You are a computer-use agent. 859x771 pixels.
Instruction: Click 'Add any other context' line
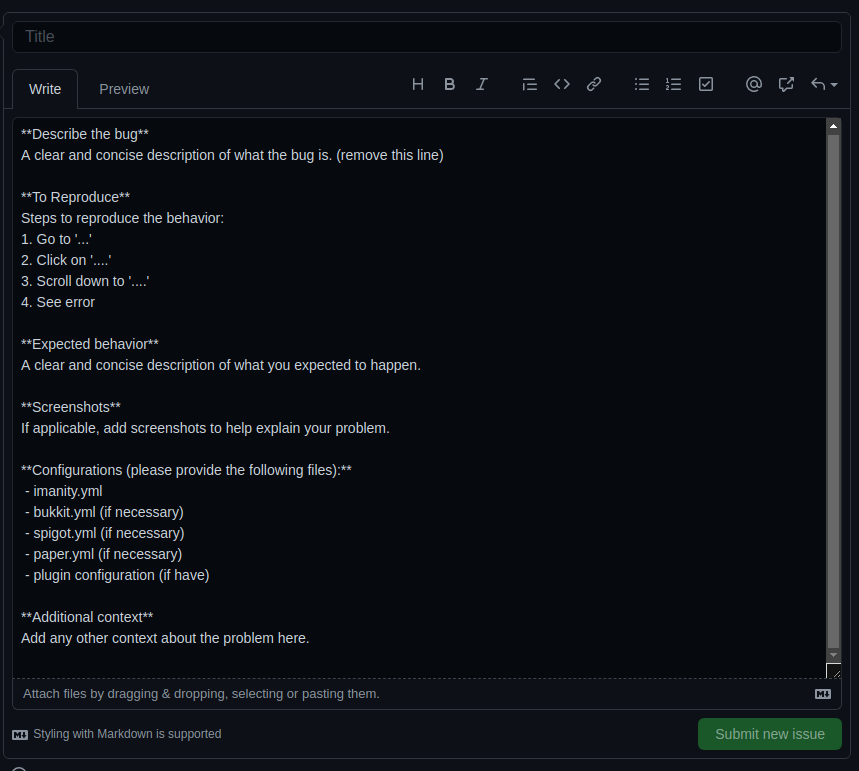[165, 638]
